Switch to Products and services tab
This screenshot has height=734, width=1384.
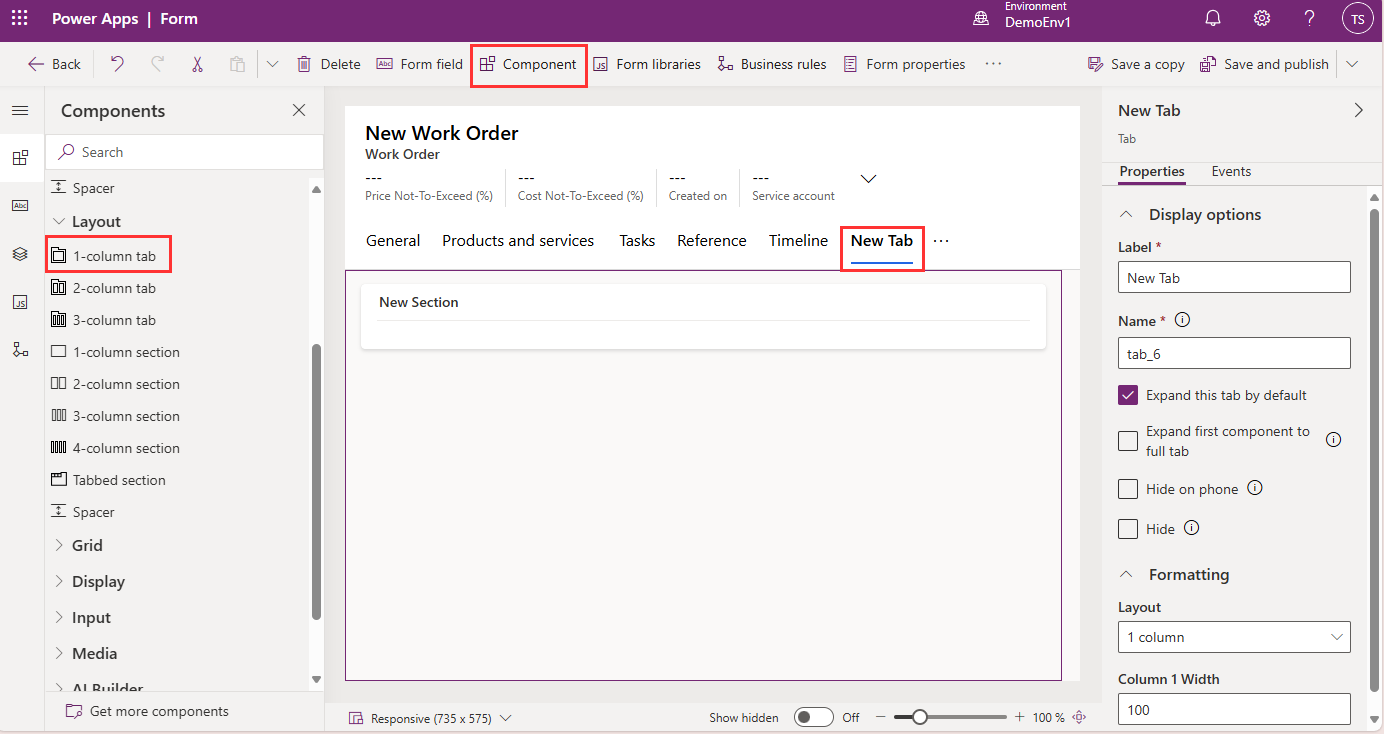(518, 241)
